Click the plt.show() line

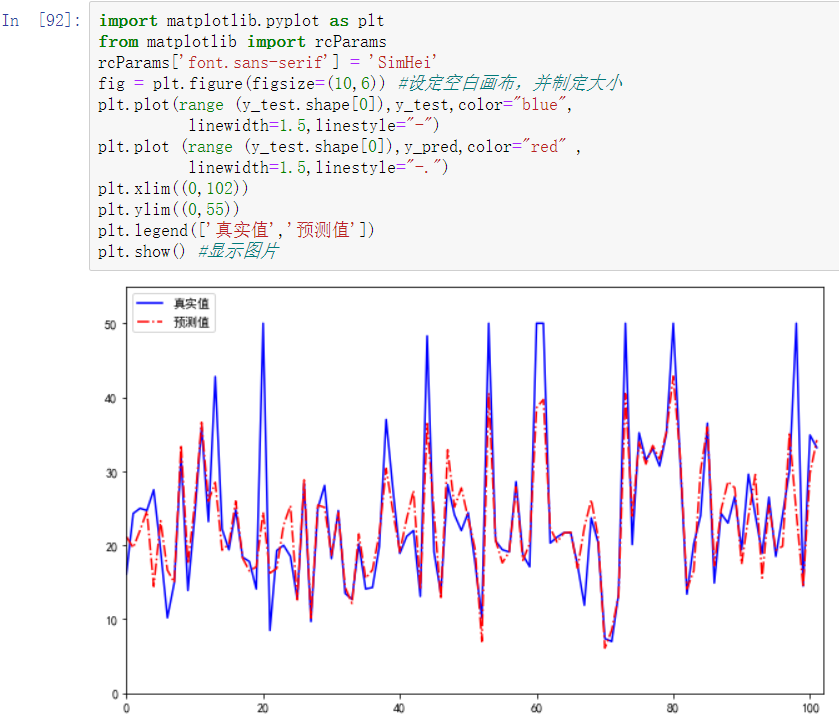(142, 251)
